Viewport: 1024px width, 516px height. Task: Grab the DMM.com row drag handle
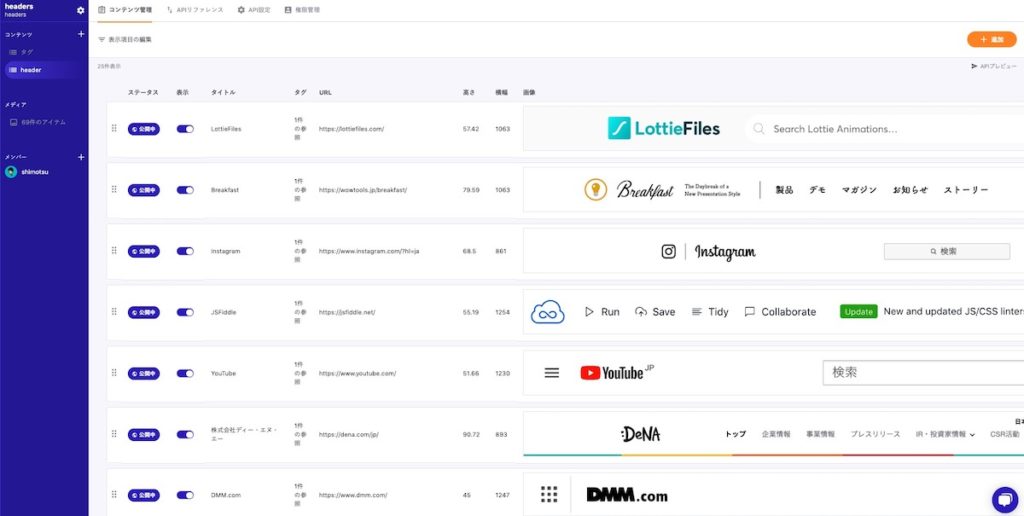pos(114,494)
